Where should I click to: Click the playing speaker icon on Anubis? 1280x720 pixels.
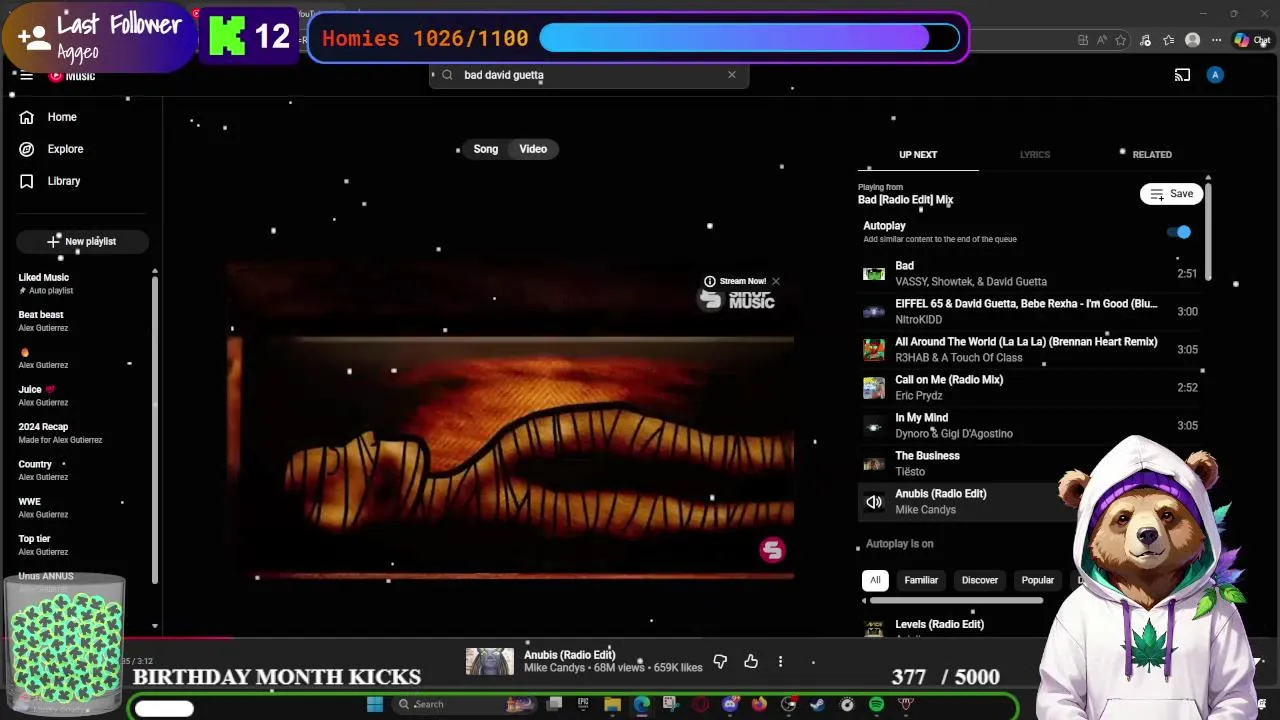point(874,502)
